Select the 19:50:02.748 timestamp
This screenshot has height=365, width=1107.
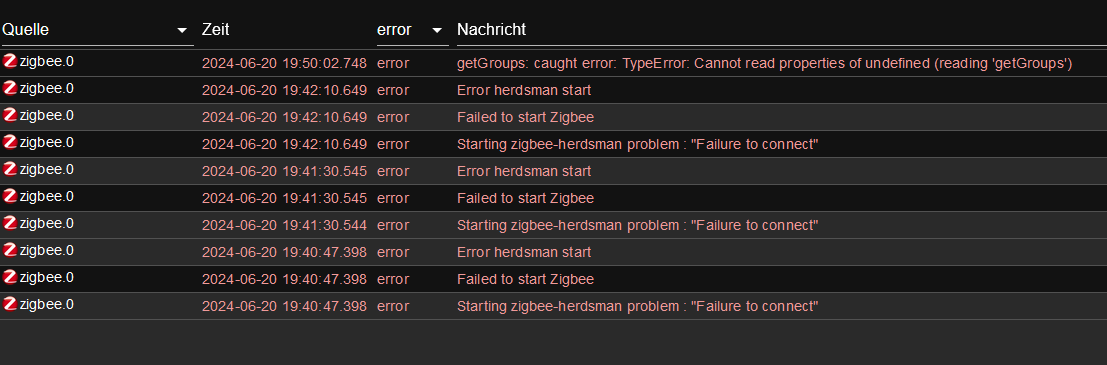click(285, 64)
